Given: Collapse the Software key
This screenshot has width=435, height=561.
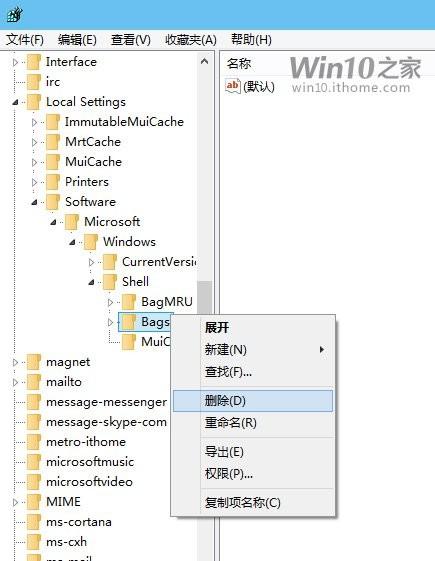Looking at the screenshot, I should 34,203.
